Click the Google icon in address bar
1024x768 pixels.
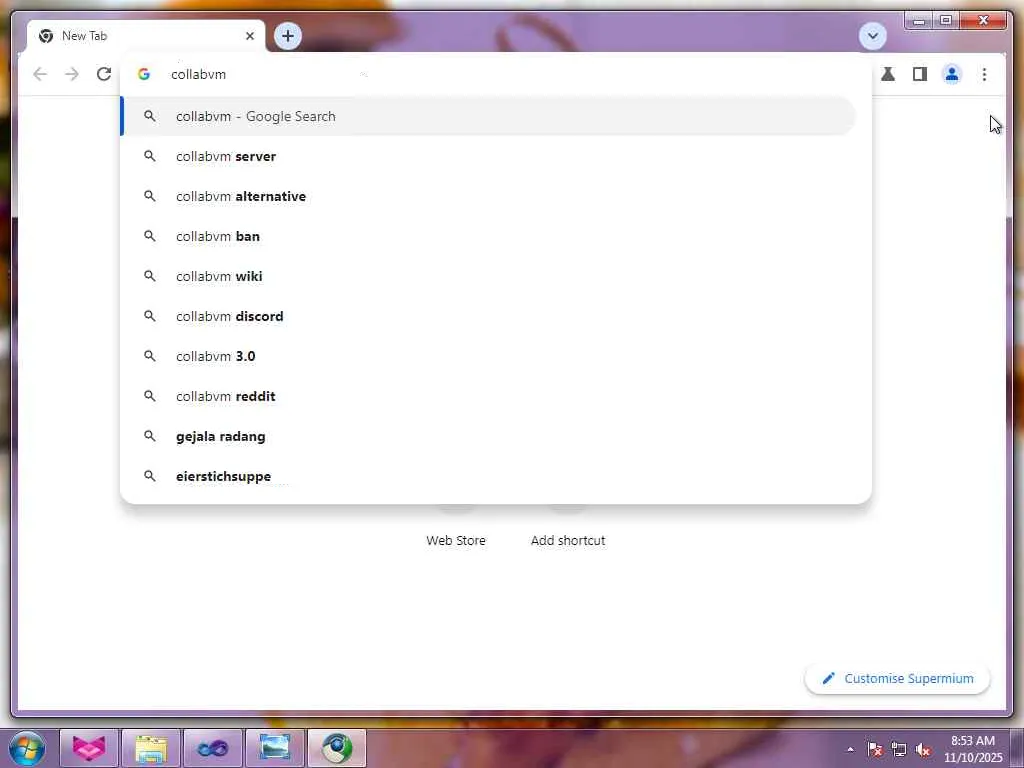[144, 74]
